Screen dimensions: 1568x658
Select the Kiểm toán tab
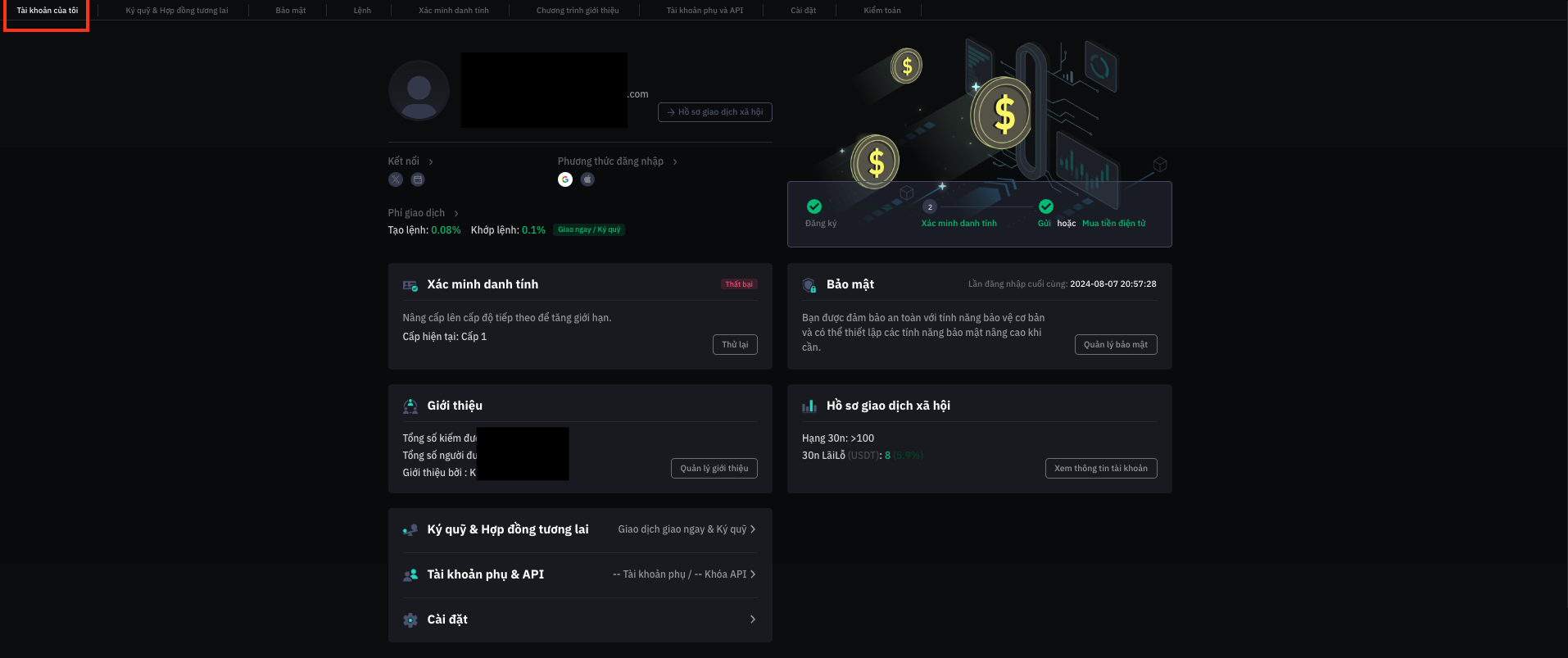click(882, 11)
